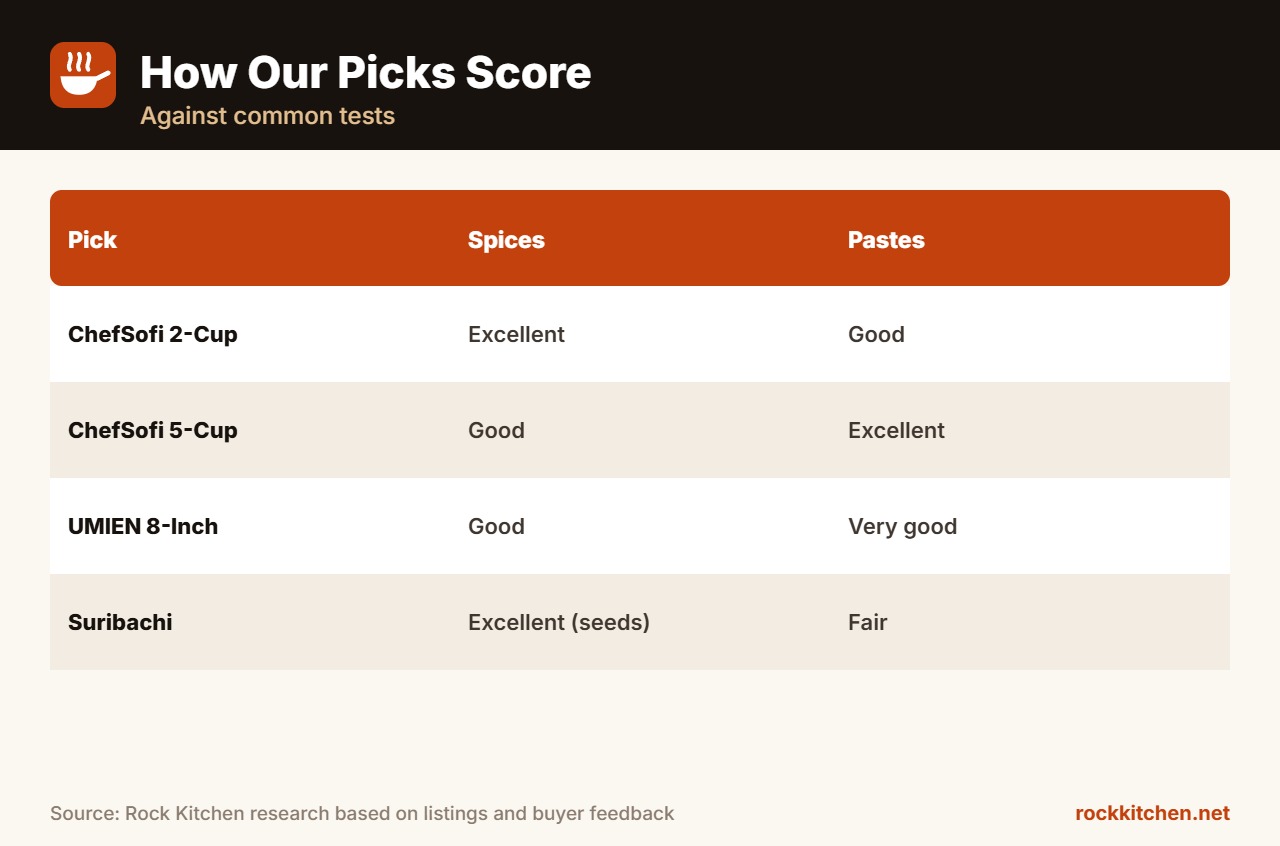Click the steaming pan logo icon
This screenshot has height=846, width=1280.
pos(83,75)
